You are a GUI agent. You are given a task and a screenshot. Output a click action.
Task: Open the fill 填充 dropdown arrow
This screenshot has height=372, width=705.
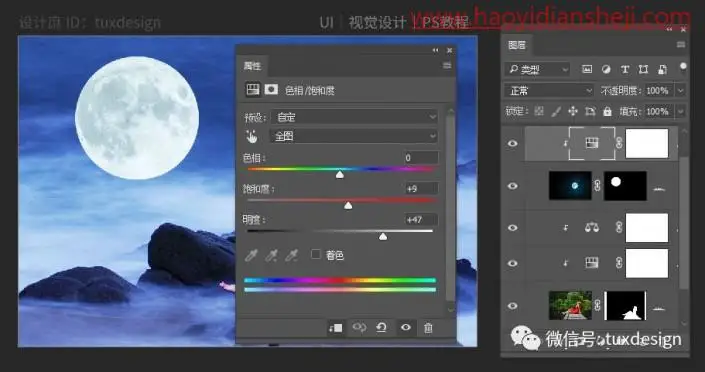click(x=681, y=111)
